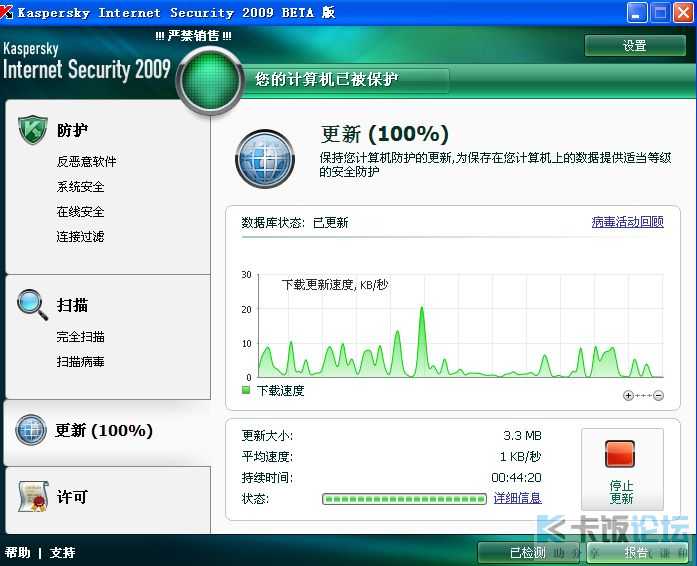Open 支持 support link

(62, 553)
